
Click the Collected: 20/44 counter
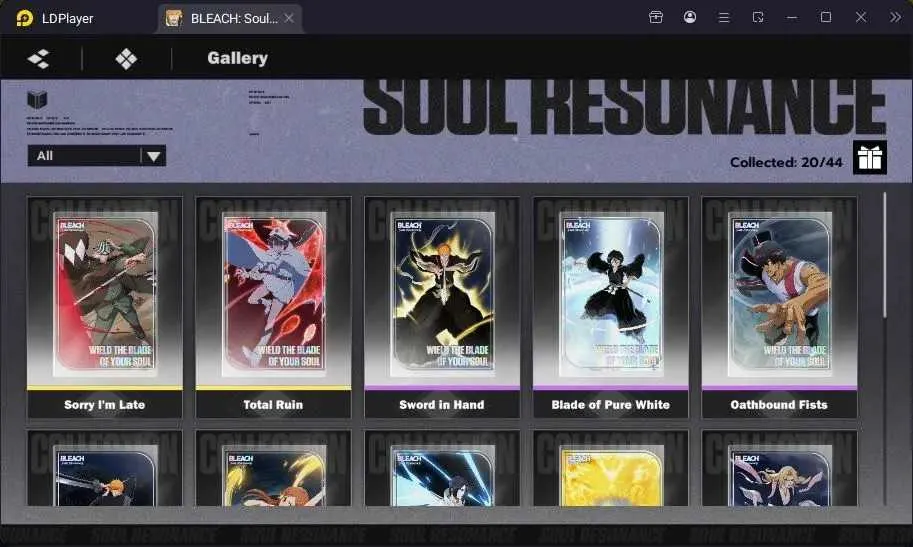coord(786,162)
